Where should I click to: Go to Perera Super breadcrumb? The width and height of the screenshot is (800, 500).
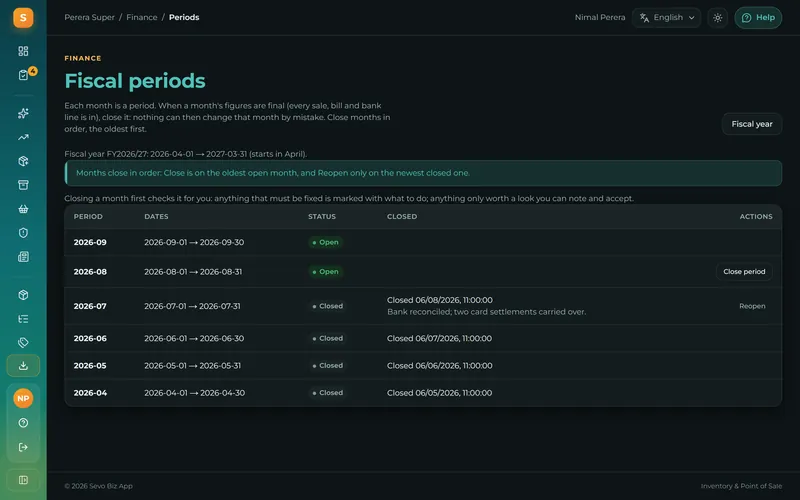pos(89,17)
